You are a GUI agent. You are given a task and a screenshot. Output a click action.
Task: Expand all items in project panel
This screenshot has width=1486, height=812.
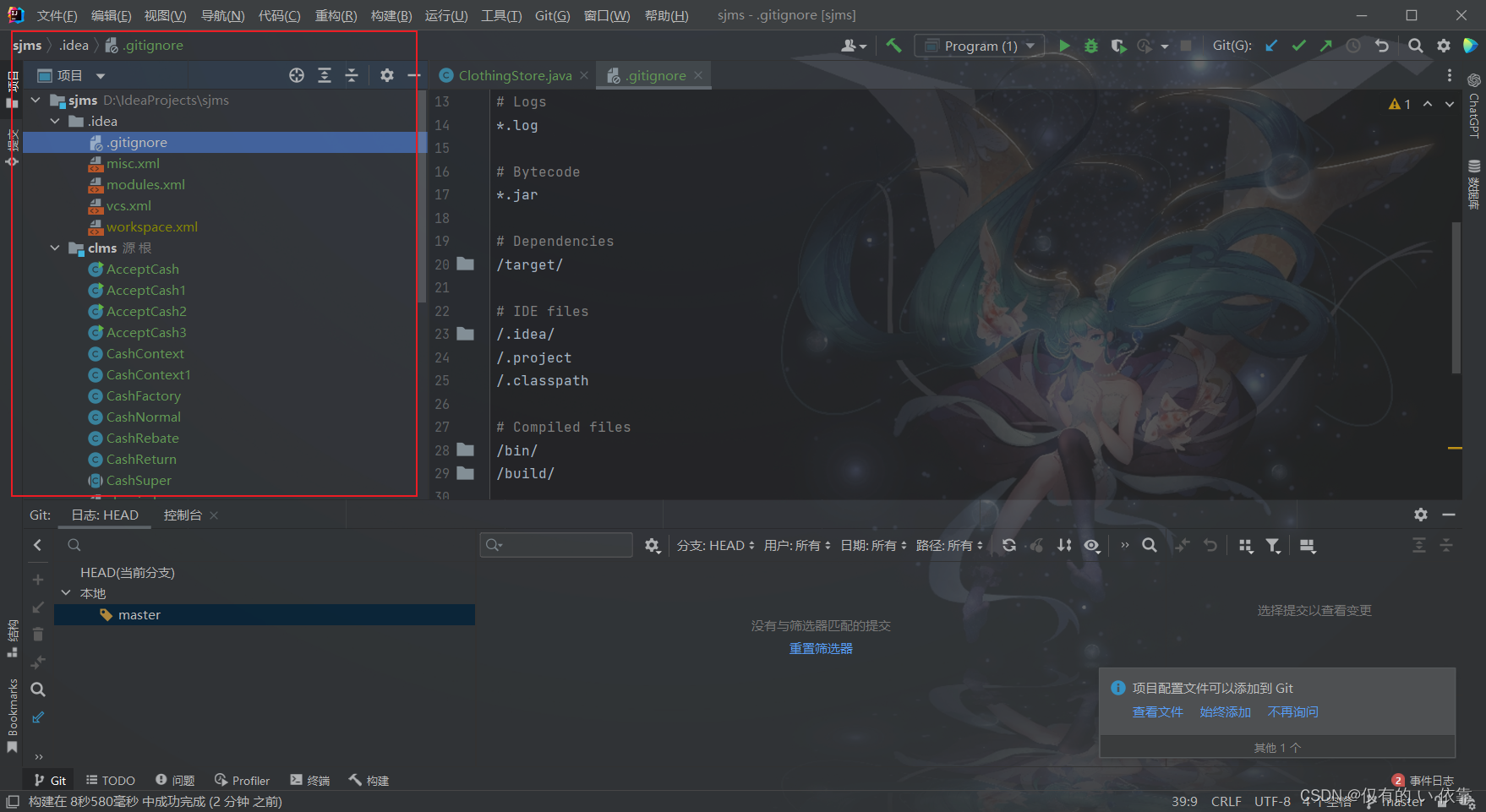[325, 75]
